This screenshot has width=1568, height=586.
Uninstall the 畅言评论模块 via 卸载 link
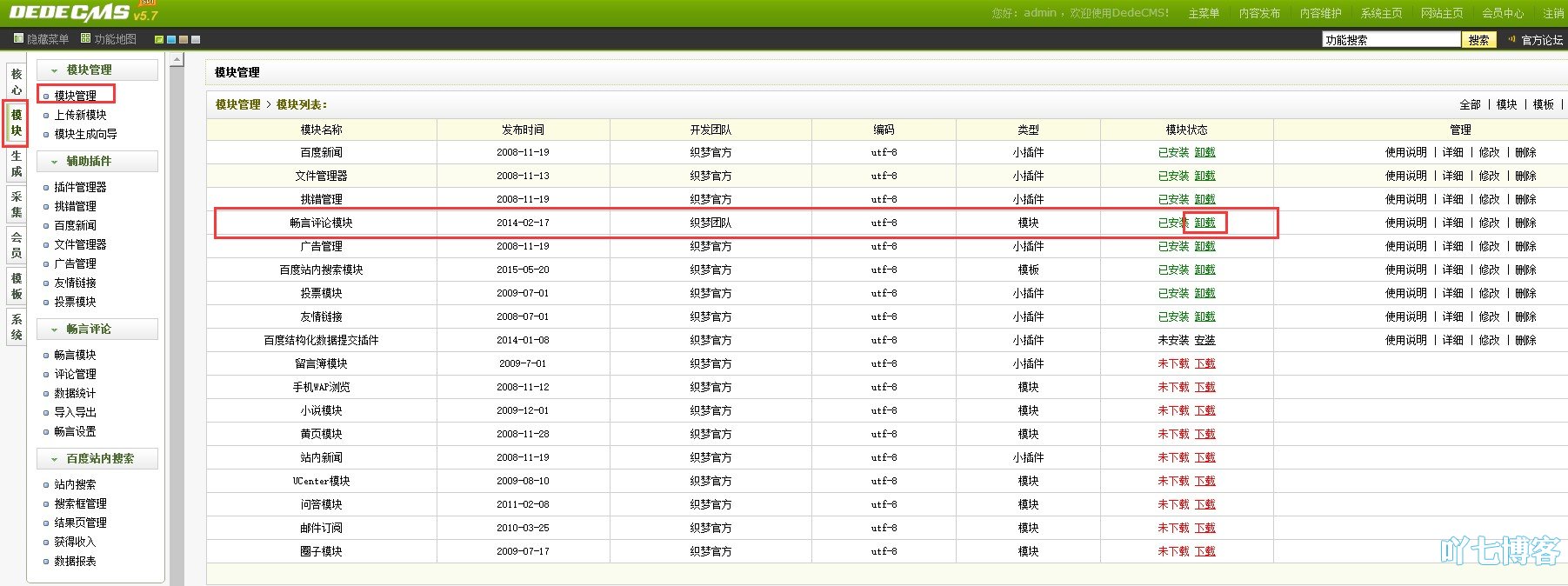tap(1204, 223)
